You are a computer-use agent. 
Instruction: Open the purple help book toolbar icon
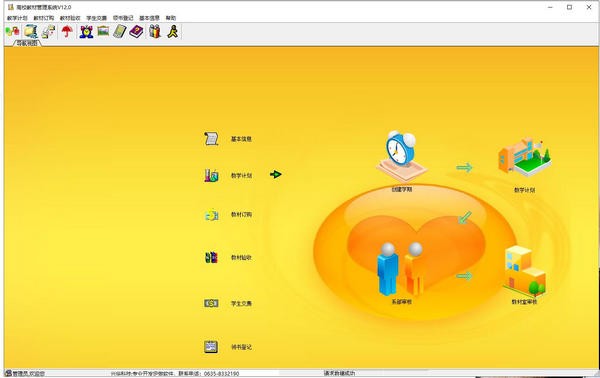tap(136, 31)
